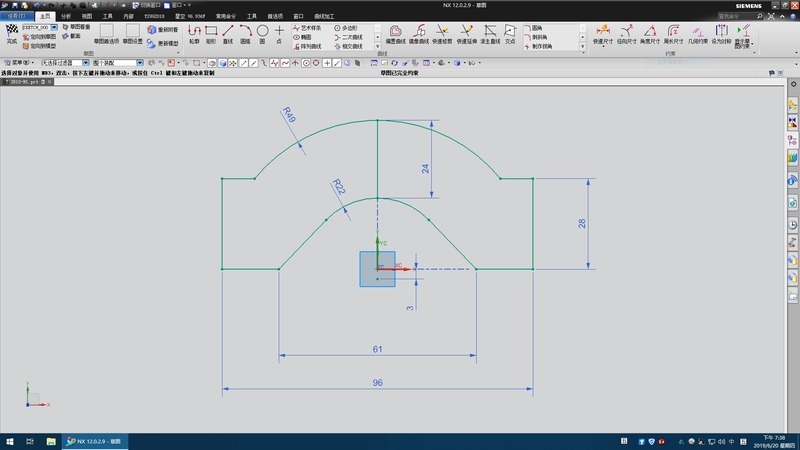This screenshot has height=450, width=800.
Task: Open the 菜单 (Menu) dropdown
Action: [22, 62]
